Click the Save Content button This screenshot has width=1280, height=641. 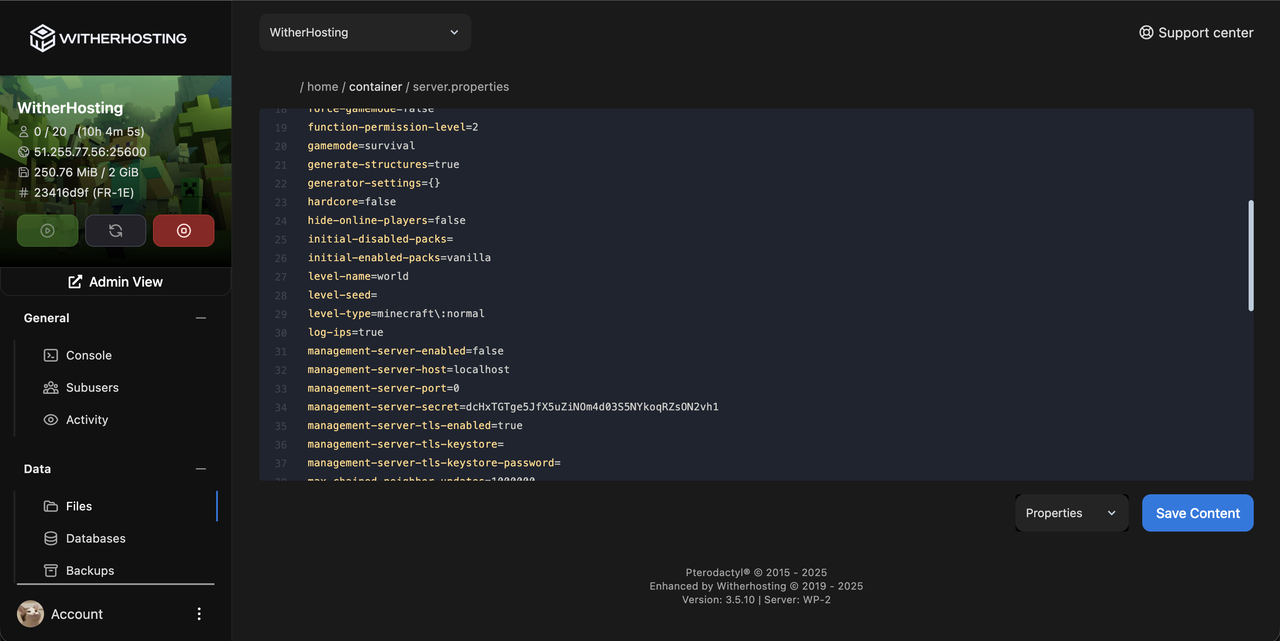pyautogui.click(x=1197, y=513)
